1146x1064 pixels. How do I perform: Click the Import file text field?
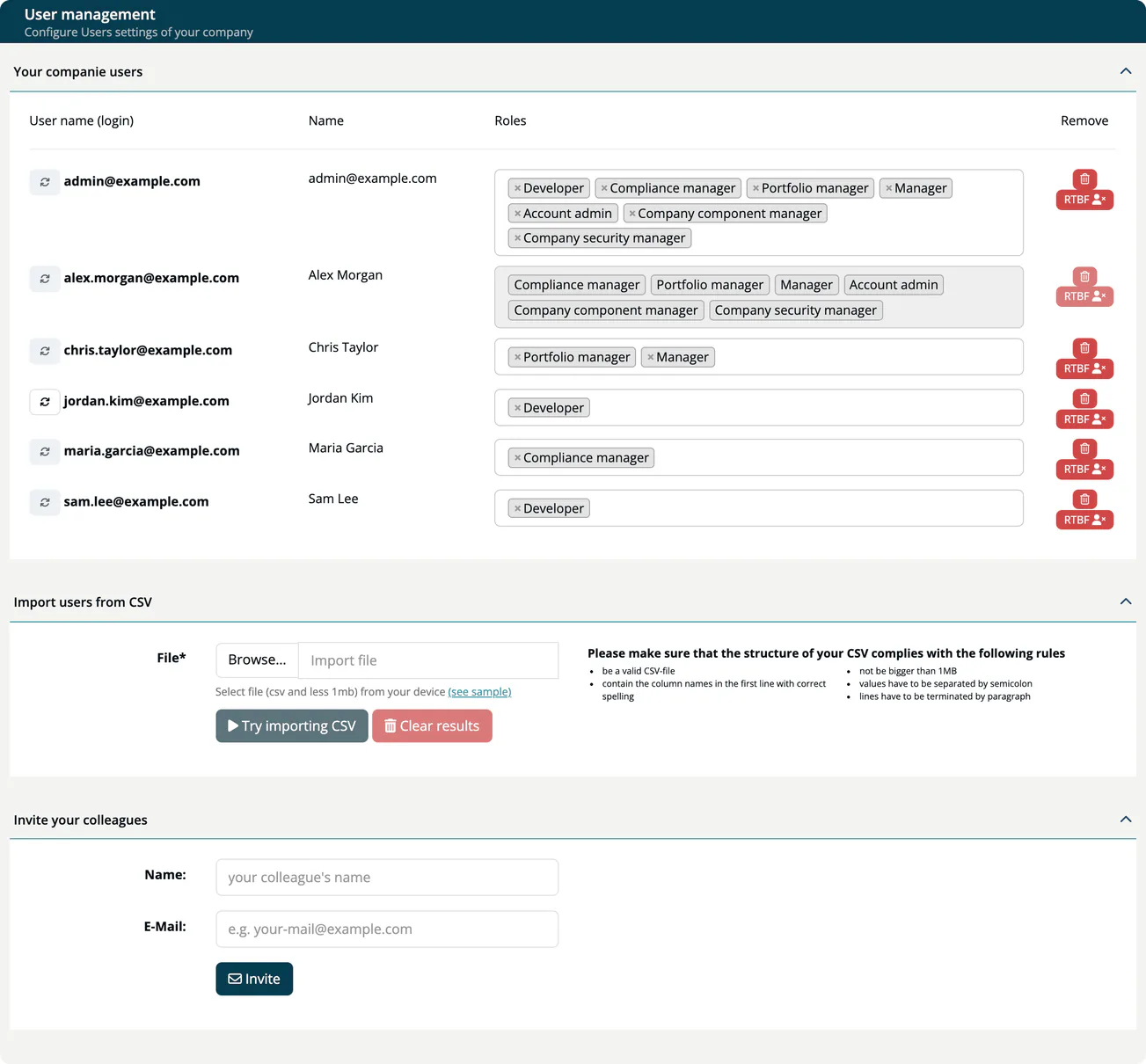[x=428, y=660]
